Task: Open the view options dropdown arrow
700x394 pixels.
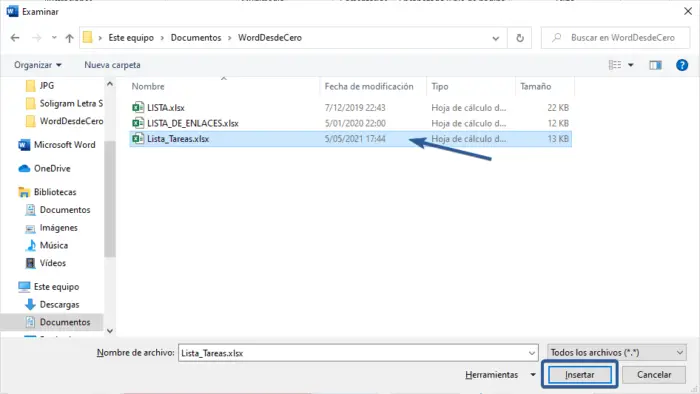Action: 631,65
